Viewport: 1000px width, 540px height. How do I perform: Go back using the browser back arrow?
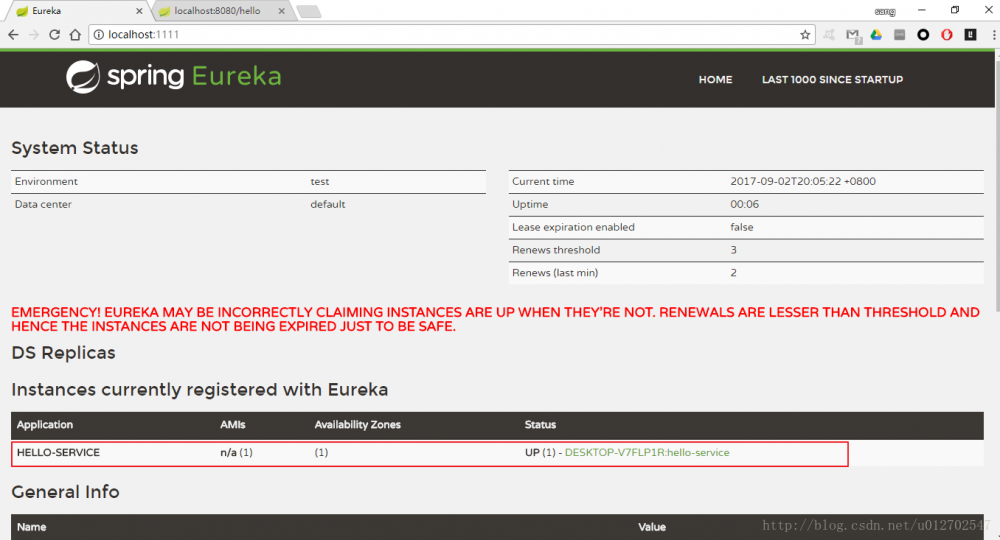(x=13, y=34)
